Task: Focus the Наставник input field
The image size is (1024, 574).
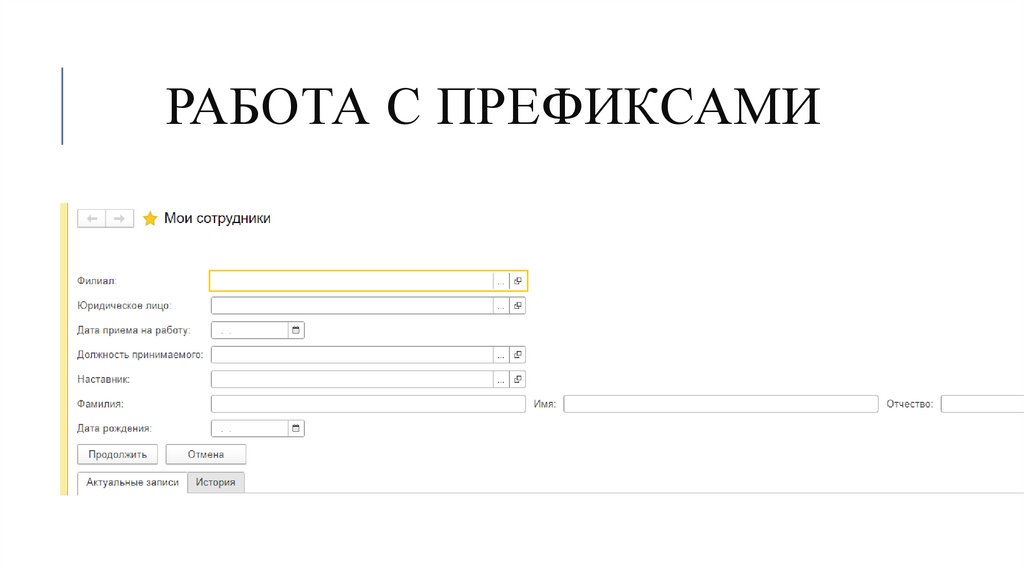Action: [x=352, y=379]
